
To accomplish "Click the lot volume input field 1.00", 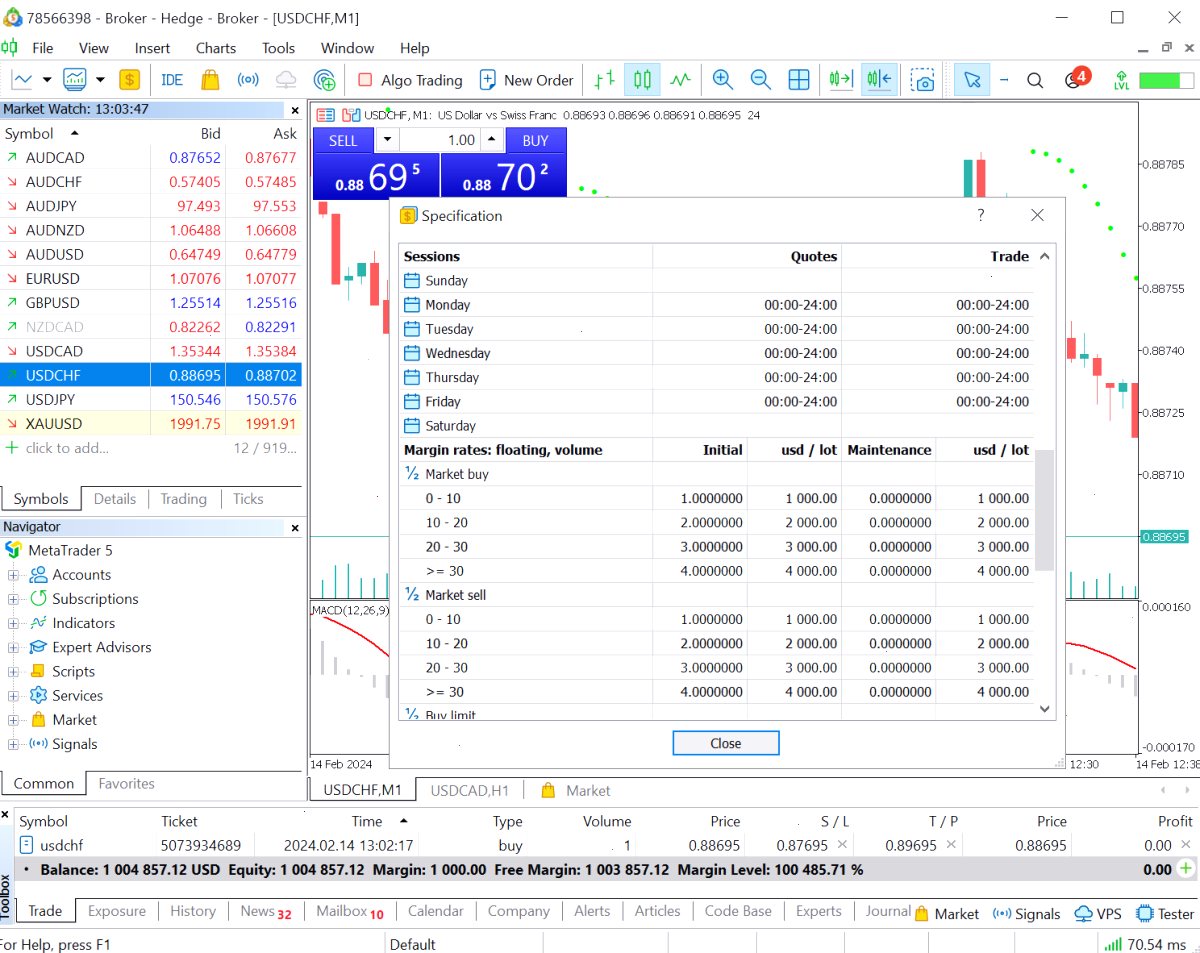I will pyautogui.click(x=441, y=140).
